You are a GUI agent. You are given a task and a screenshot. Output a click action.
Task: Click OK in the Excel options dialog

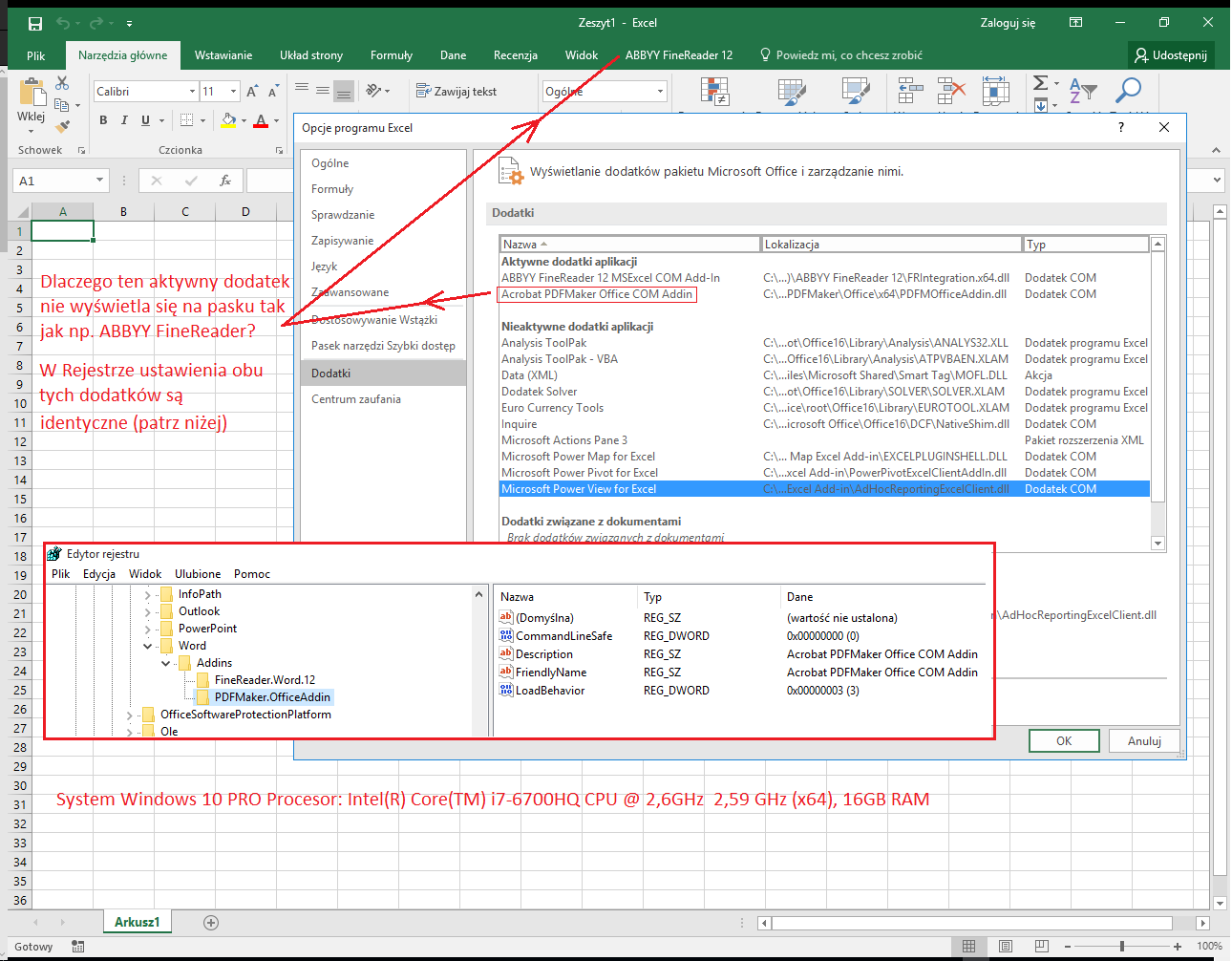point(1064,741)
